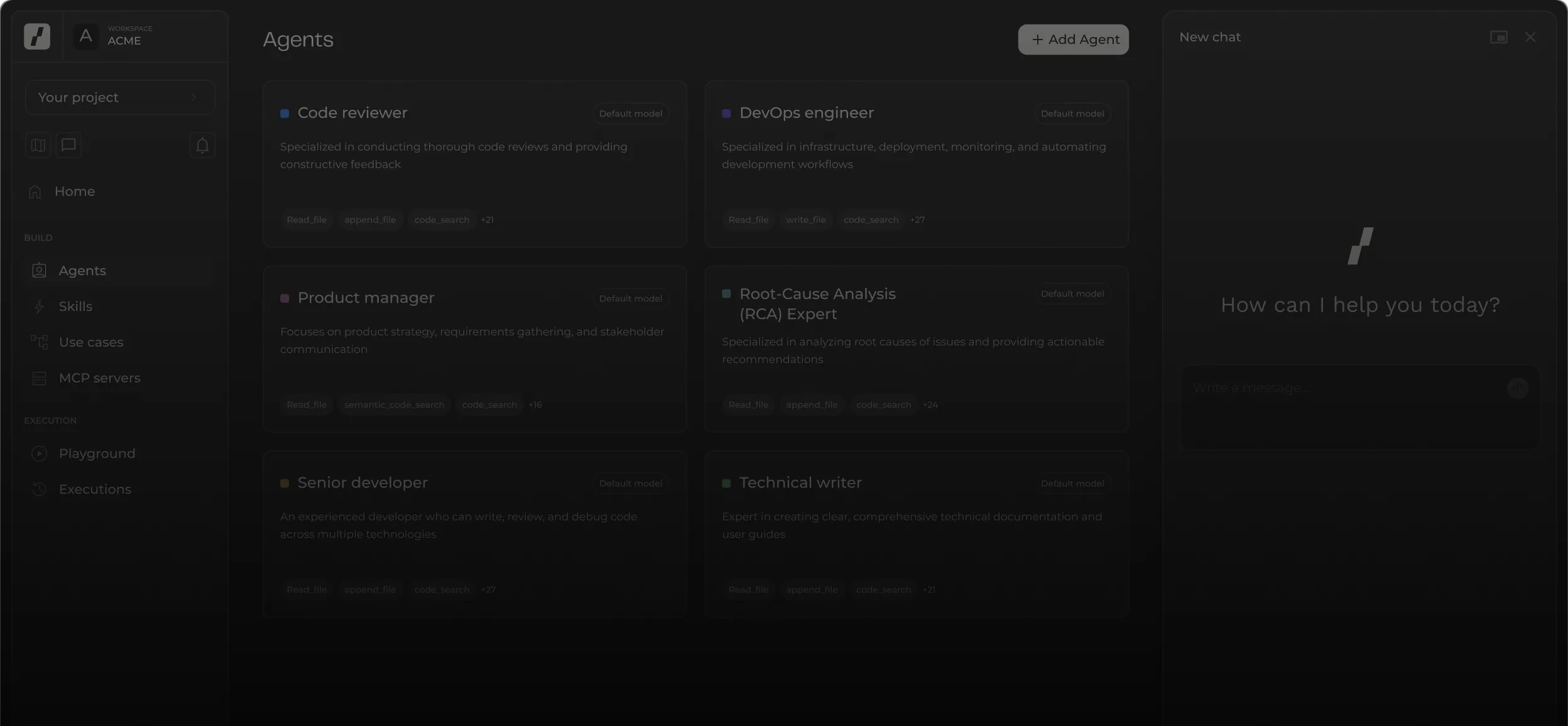Click Default model badge on Root-Cause Analysis
This screenshot has width=1568, height=726.
[x=1072, y=294]
